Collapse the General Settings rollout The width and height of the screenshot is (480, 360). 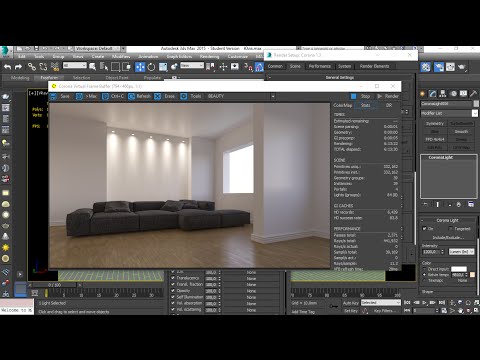[x=340, y=77]
